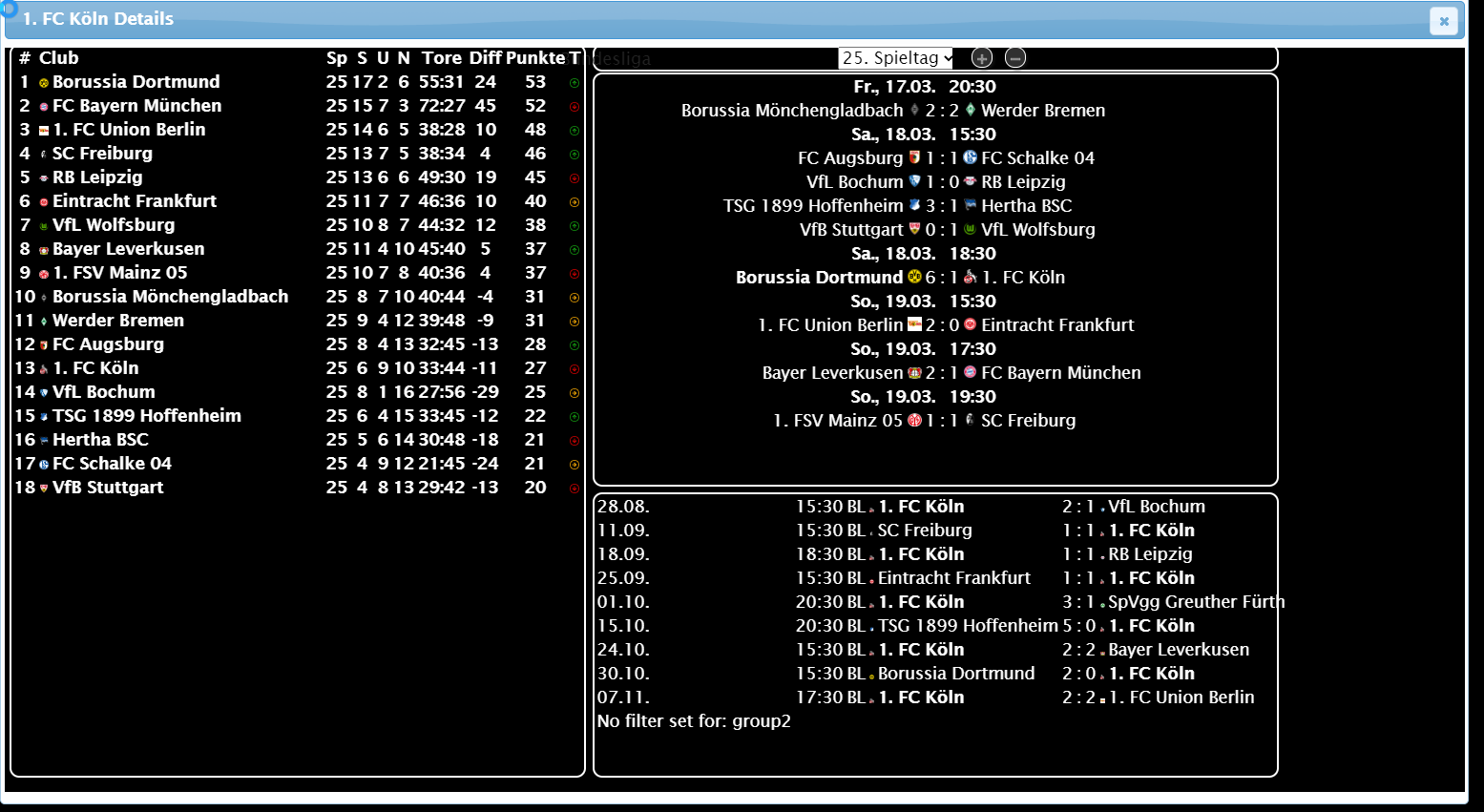
Task: Click the 1. FSV Mainz 05 crest in the table
Action: [x=44, y=274]
